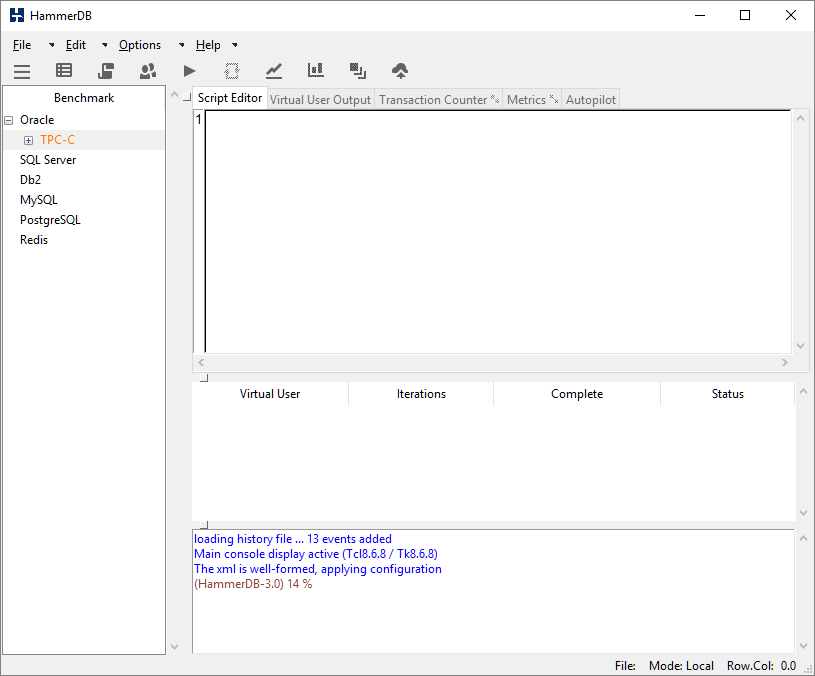Open the metrics bar-chart toolbar icon
This screenshot has width=815, height=676.
coord(316,70)
